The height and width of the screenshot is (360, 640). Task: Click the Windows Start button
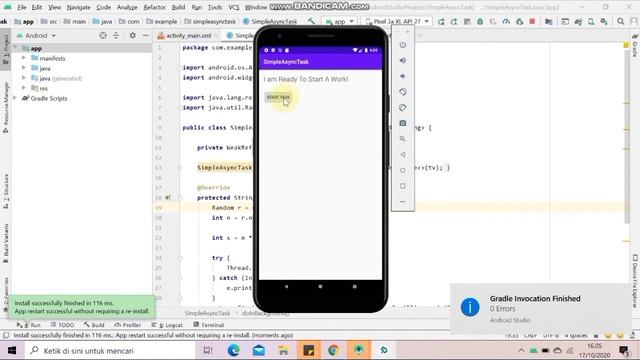pyautogui.click(x=12, y=351)
